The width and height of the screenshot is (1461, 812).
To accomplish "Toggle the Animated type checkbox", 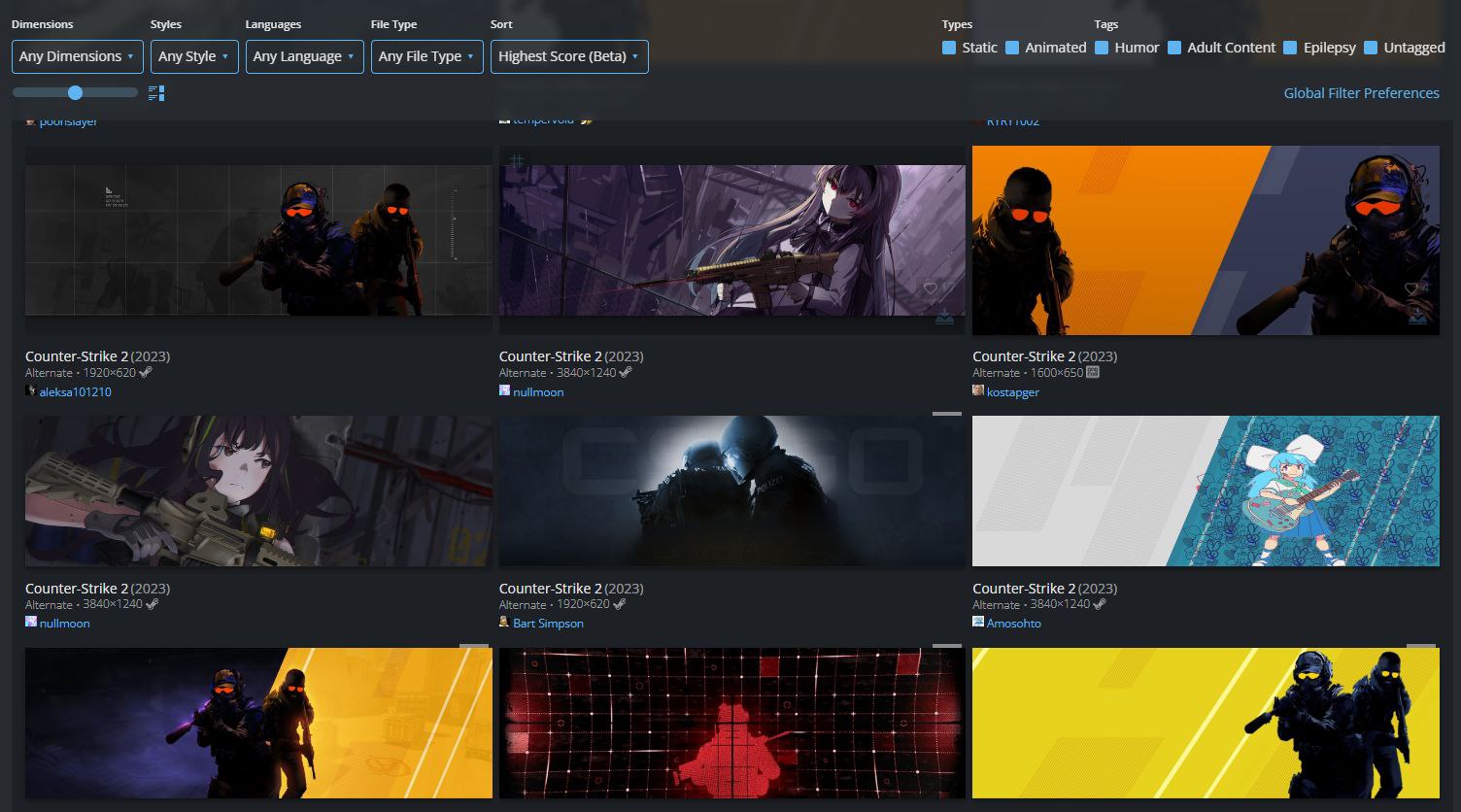I will tap(1012, 48).
